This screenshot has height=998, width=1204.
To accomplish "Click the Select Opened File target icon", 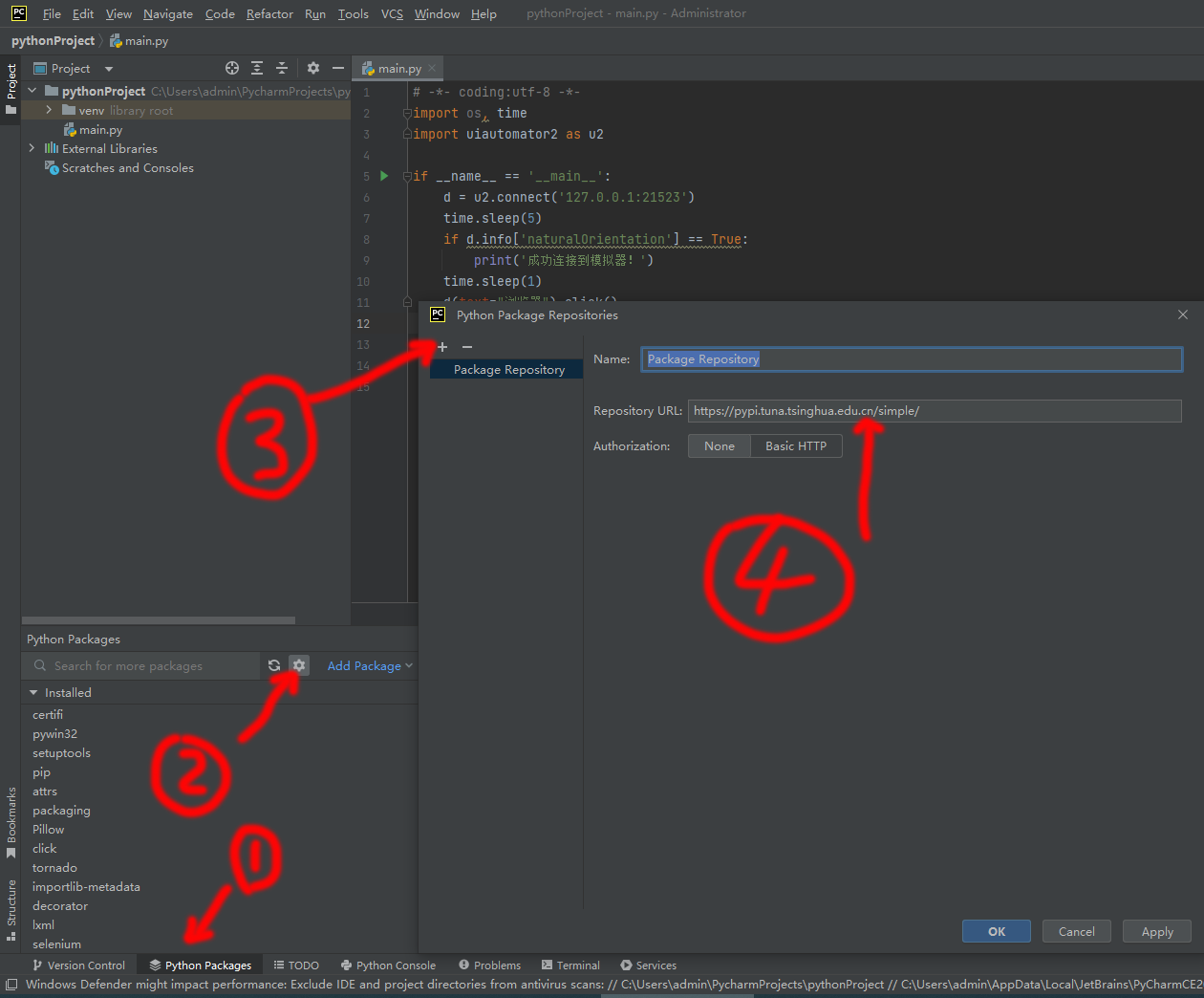I will [232, 68].
